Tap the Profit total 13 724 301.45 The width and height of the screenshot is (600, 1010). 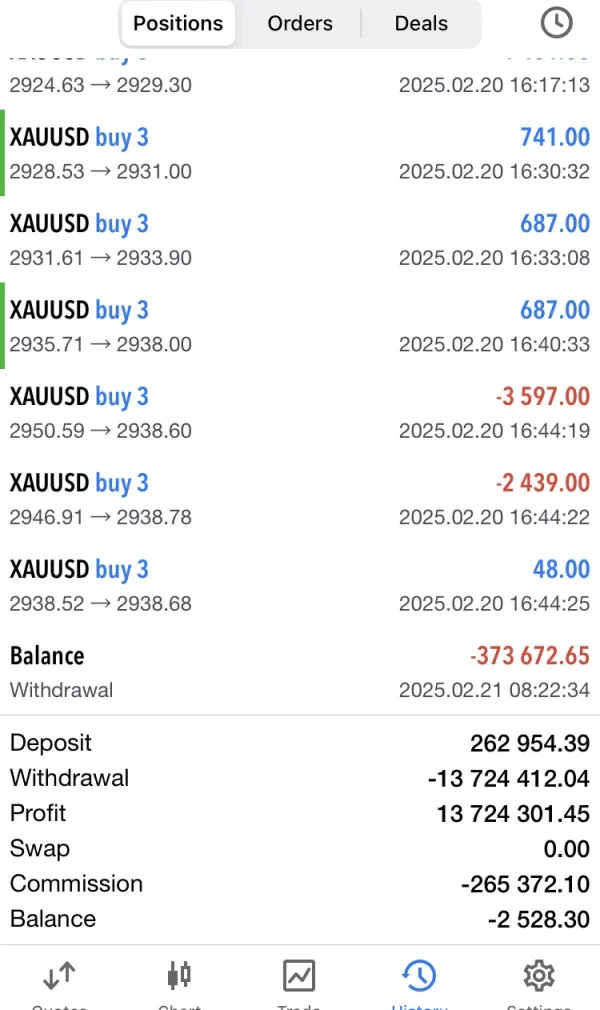click(x=512, y=814)
